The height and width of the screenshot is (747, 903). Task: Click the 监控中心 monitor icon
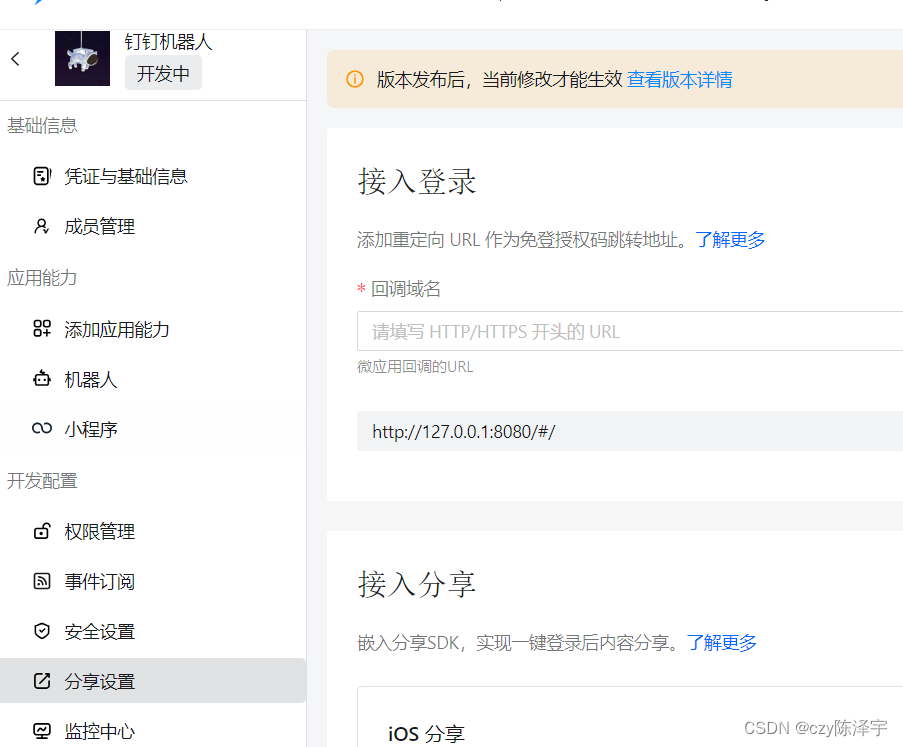pyautogui.click(x=41, y=731)
